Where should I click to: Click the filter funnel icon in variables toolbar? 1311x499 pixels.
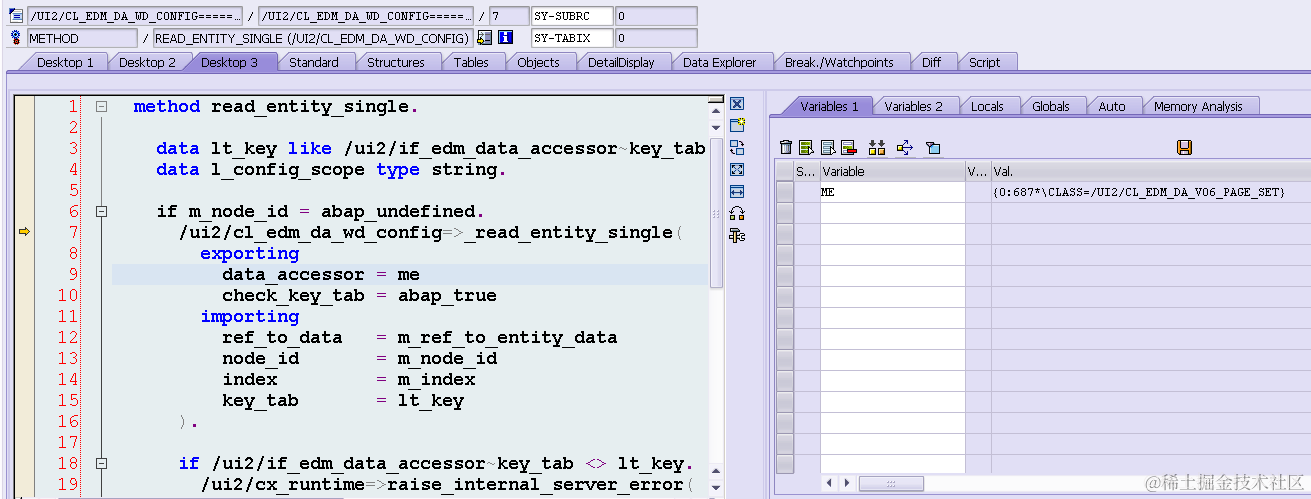[932, 148]
